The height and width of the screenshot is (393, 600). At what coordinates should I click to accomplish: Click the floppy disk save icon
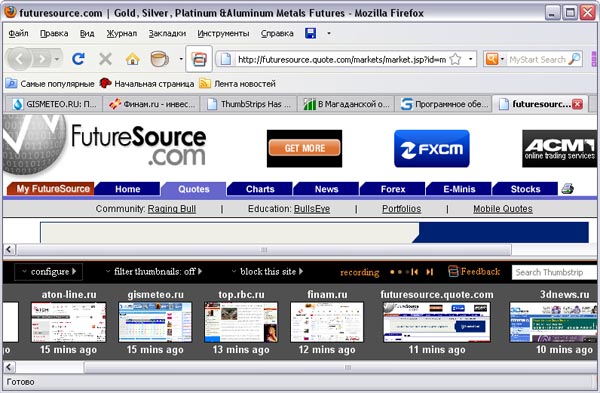(x=310, y=33)
